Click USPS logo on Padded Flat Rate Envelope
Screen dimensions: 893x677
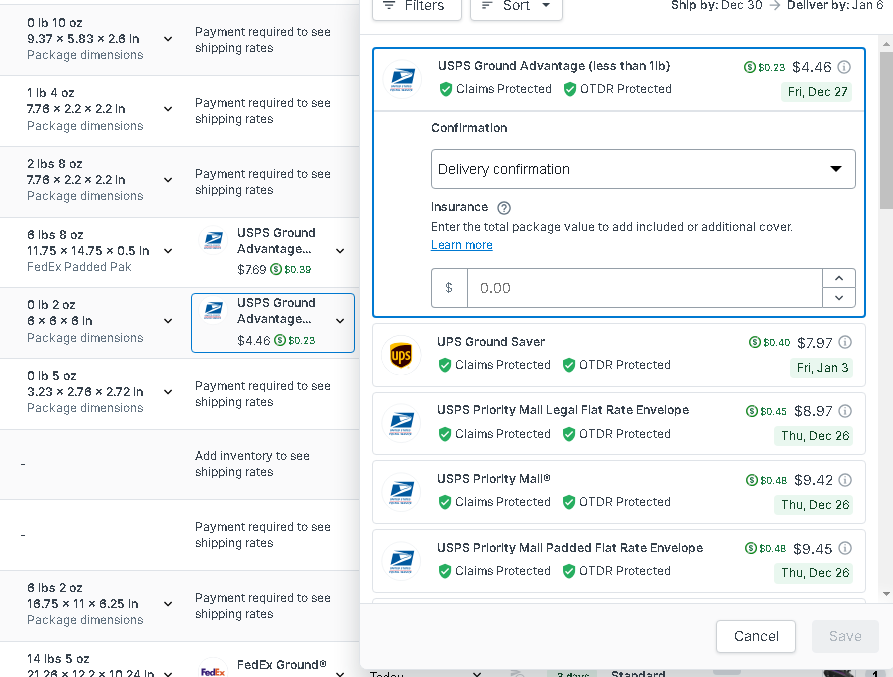[401, 561]
